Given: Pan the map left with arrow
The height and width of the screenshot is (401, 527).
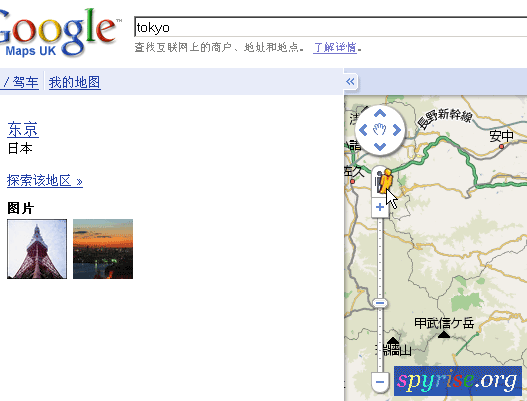Looking at the screenshot, I should click(x=363, y=130).
